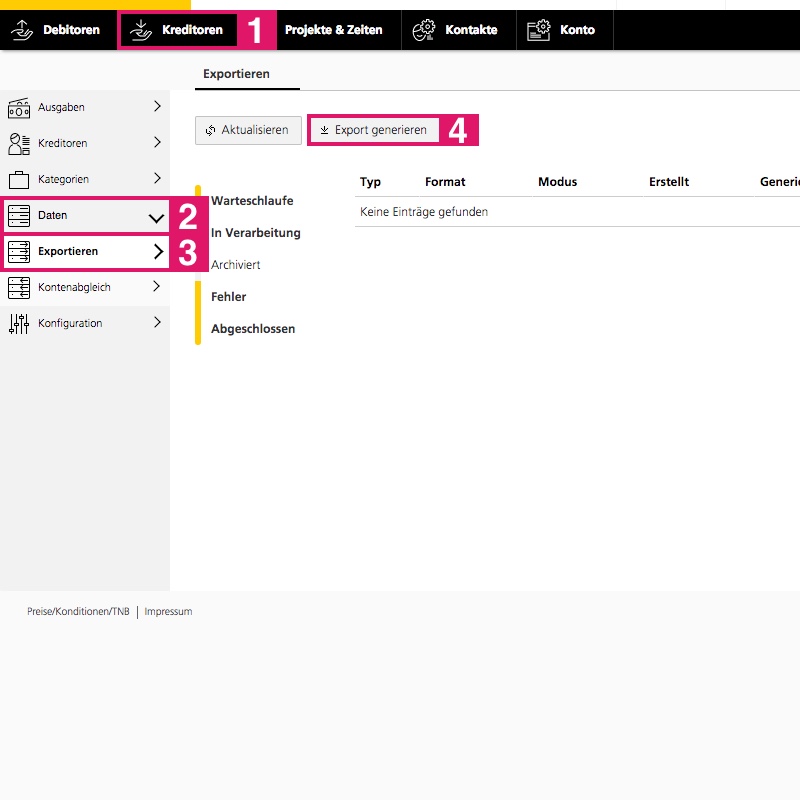Select the Archiviert status filter
800x800 pixels.
click(236, 265)
